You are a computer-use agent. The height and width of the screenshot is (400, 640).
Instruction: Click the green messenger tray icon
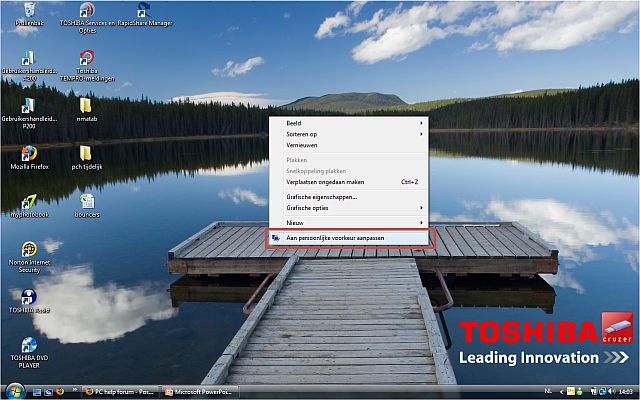coord(580,391)
